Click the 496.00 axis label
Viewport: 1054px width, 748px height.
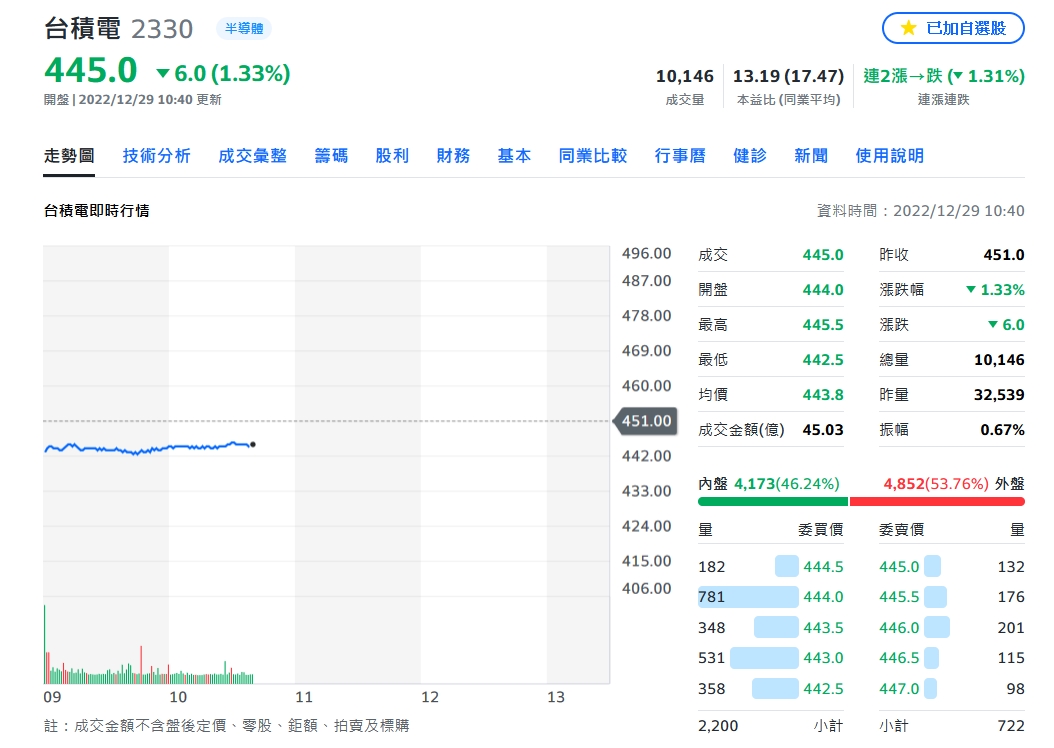(646, 253)
